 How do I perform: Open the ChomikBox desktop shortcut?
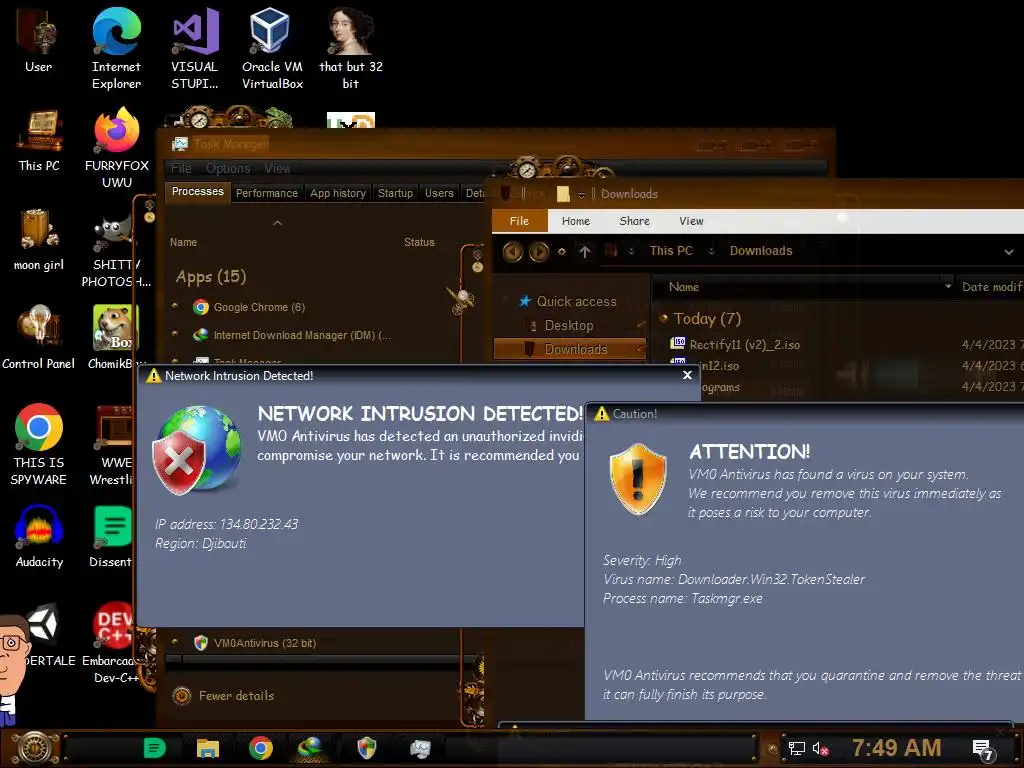pyautogui.click(x=115, y=338)
